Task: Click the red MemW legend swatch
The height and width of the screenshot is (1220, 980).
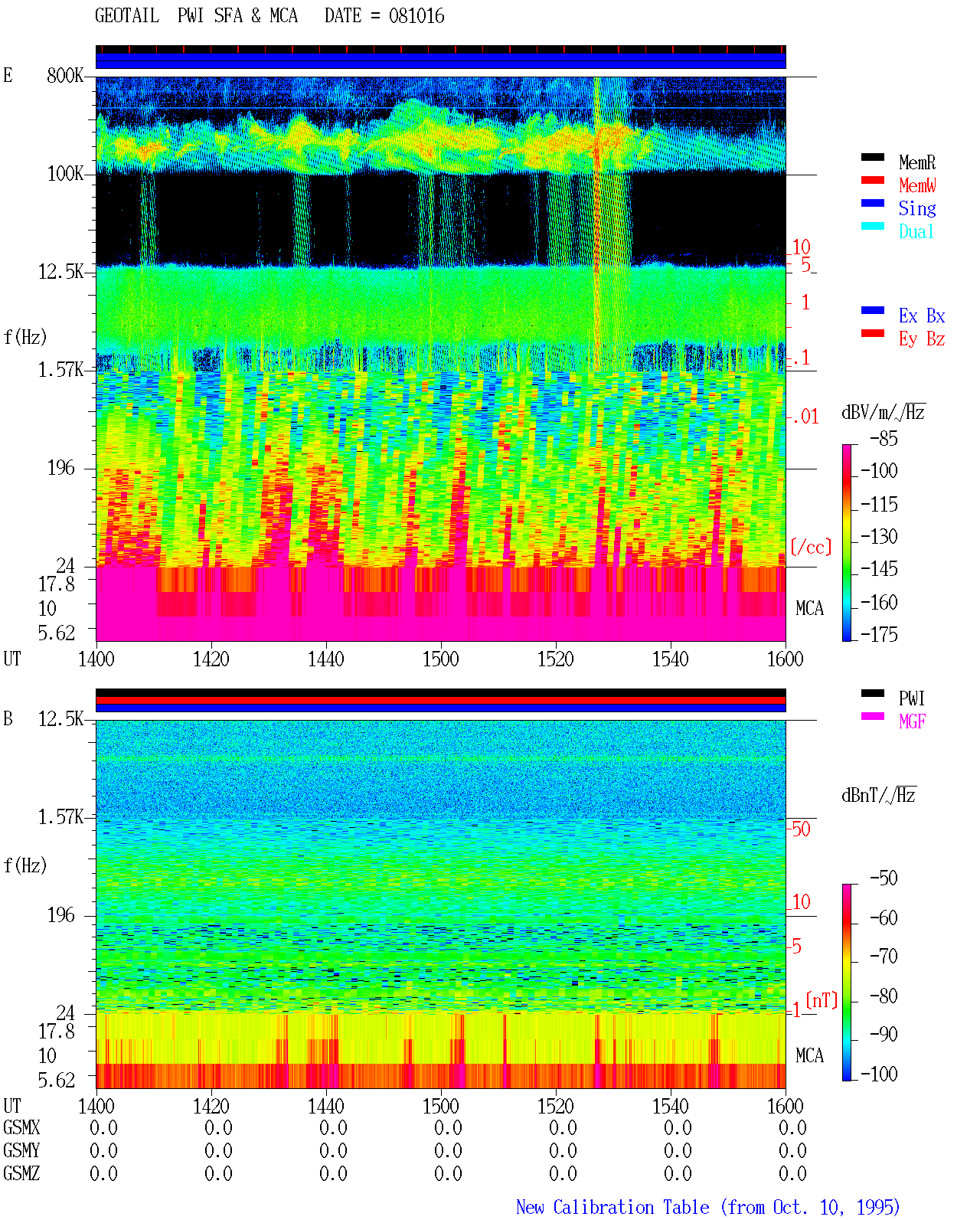Action: click(873, 181)
